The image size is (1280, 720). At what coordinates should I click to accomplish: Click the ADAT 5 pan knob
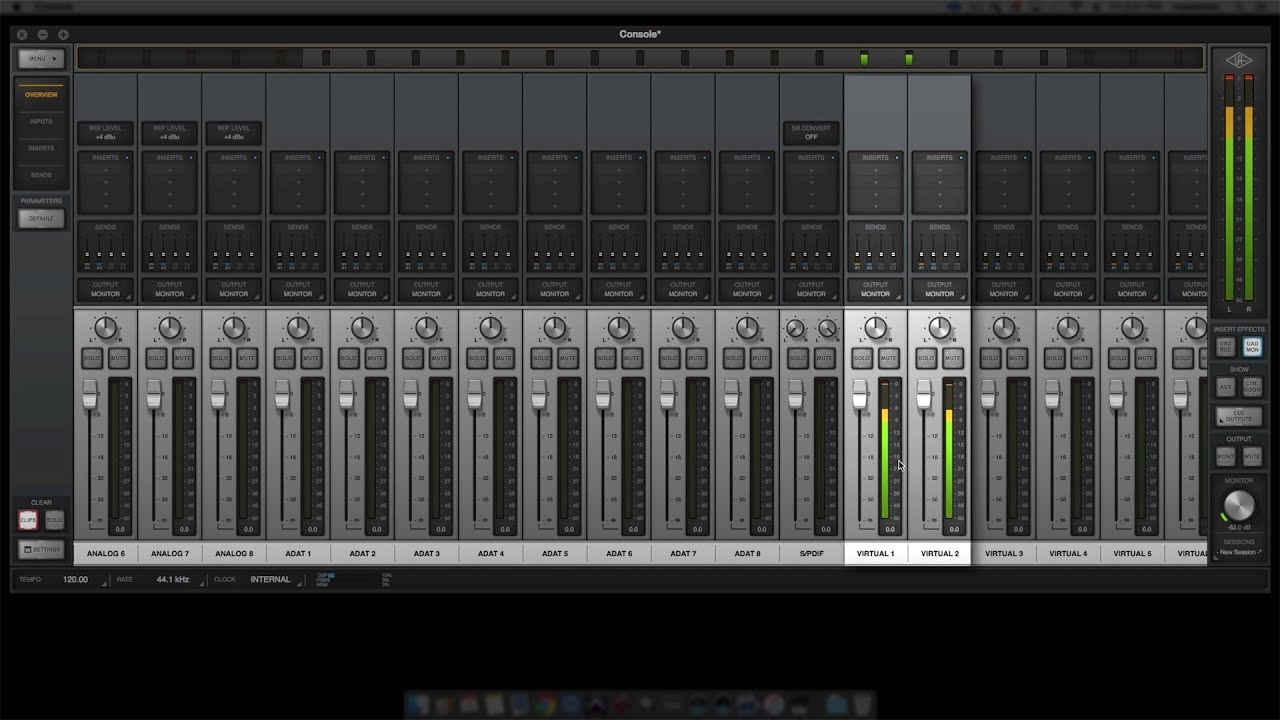pos(555,328)
